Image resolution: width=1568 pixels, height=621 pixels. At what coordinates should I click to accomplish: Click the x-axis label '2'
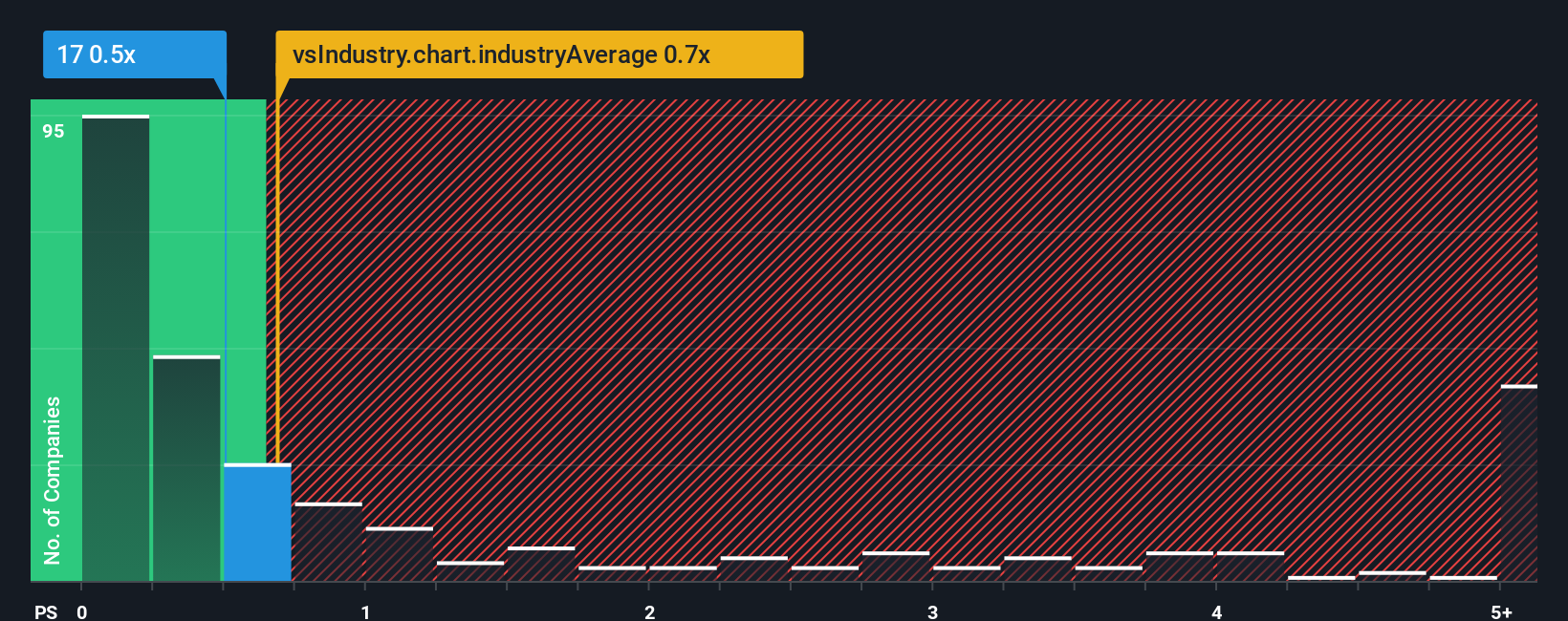649,611
